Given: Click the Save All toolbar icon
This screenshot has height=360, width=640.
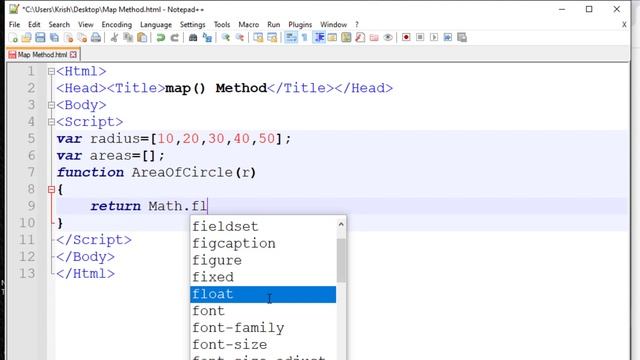Looking at the screenshot, I should (x=54, y=38).
